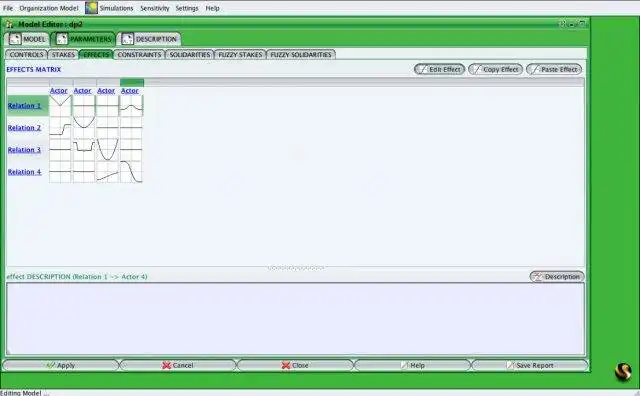Select the FUZZY STAKES sub-tab
The width and height of the screenshot is (640, 396).
pos(240,55)
